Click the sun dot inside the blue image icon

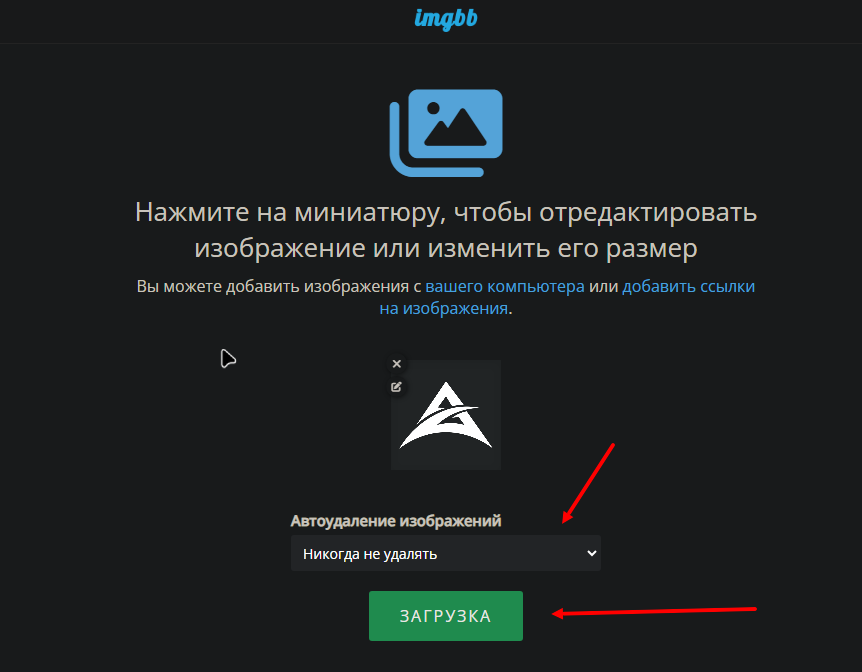click(433, 108)
